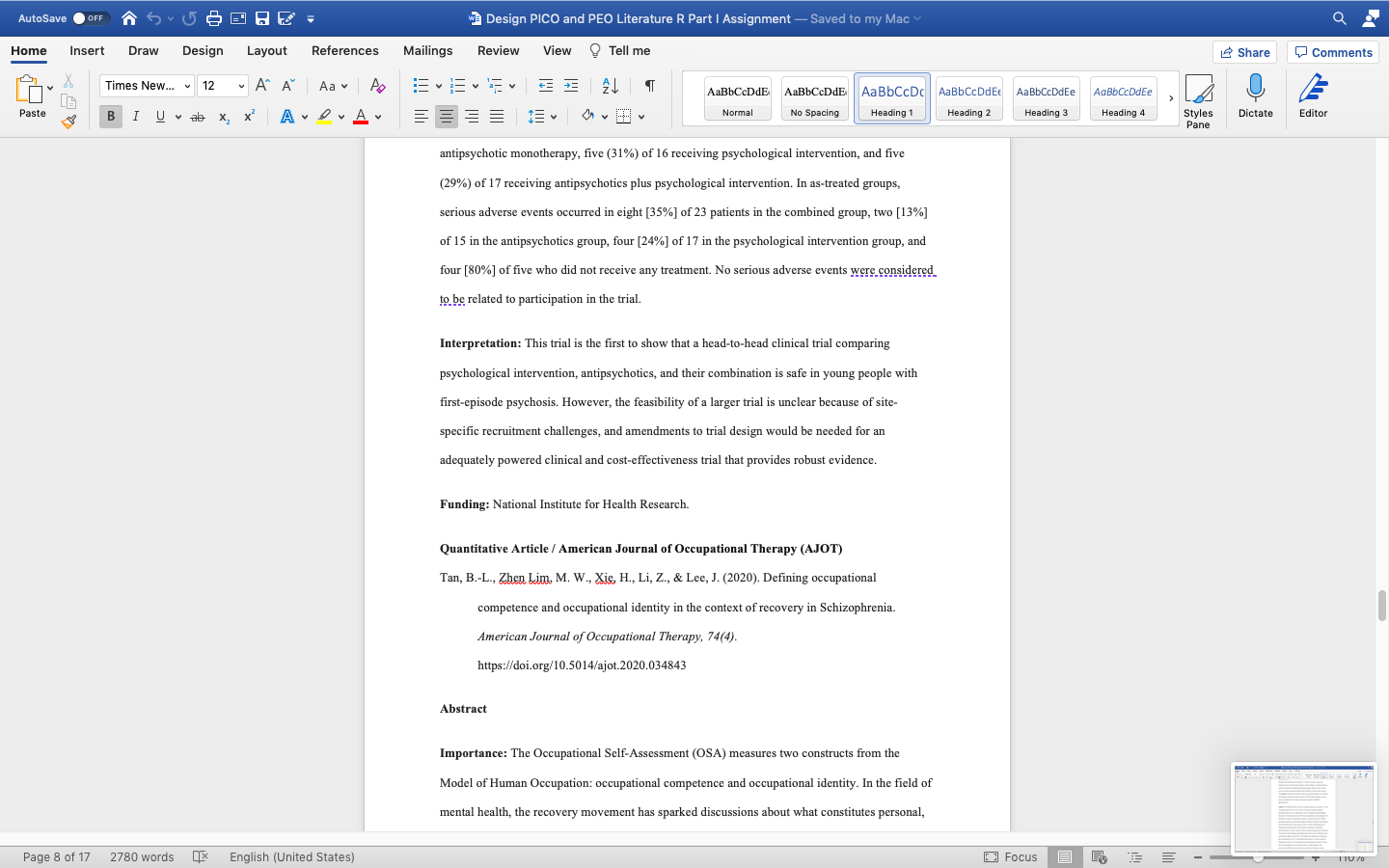The height and width of the screenshot is (868, 1389).
Task: Expand numbering list dropdown arrow
Action: (x=476, y=86)
